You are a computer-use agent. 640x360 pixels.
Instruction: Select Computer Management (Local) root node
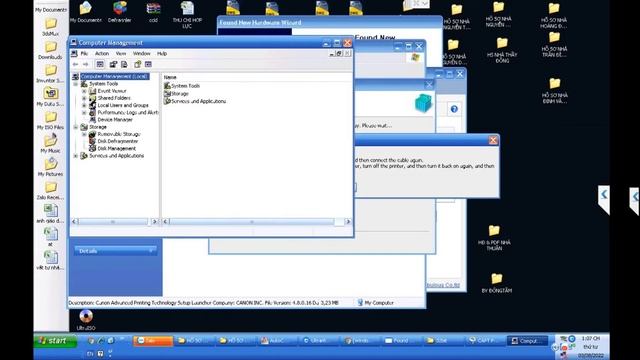click(115, 76)
